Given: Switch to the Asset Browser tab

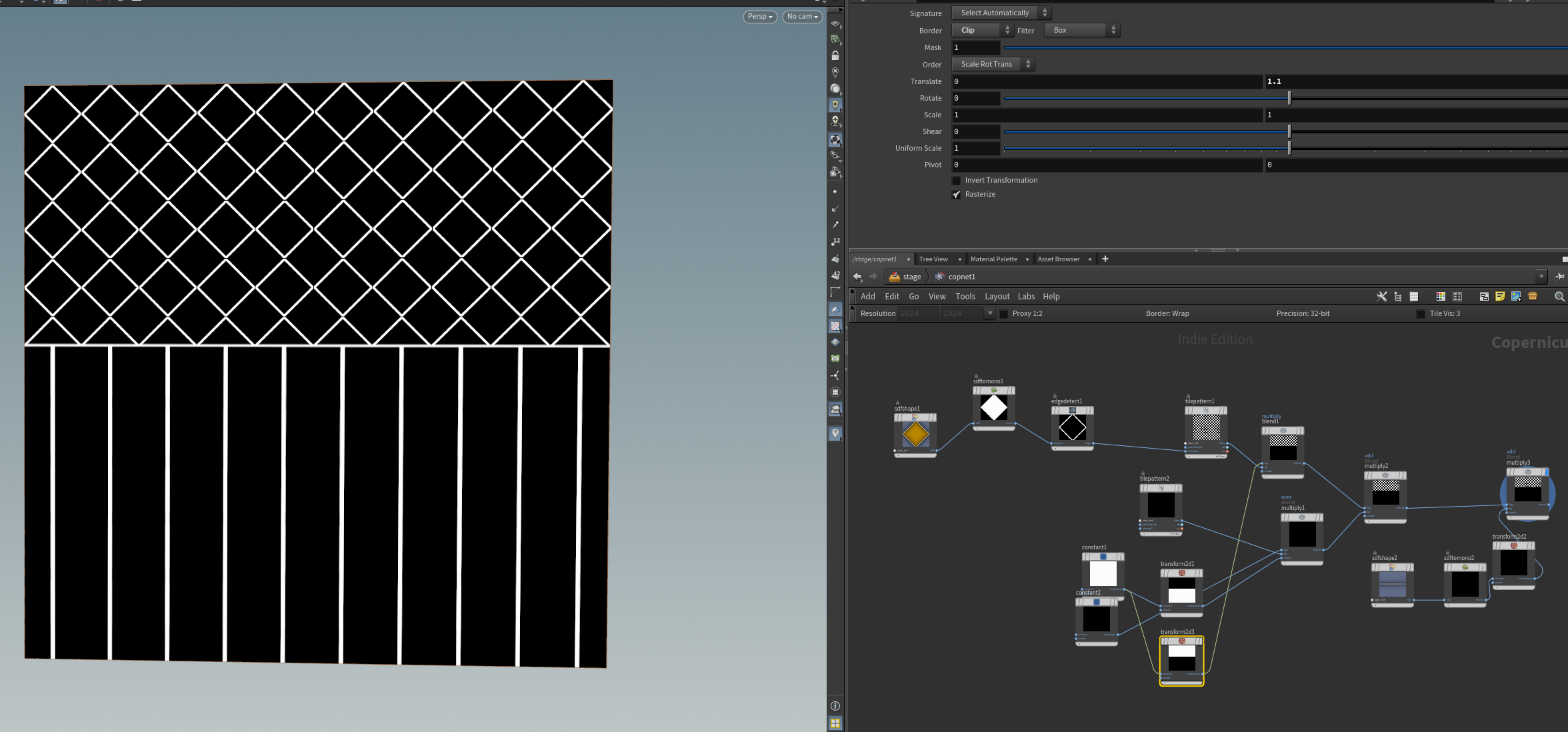Looking at the screenshot, I should tap(1059, 259).
